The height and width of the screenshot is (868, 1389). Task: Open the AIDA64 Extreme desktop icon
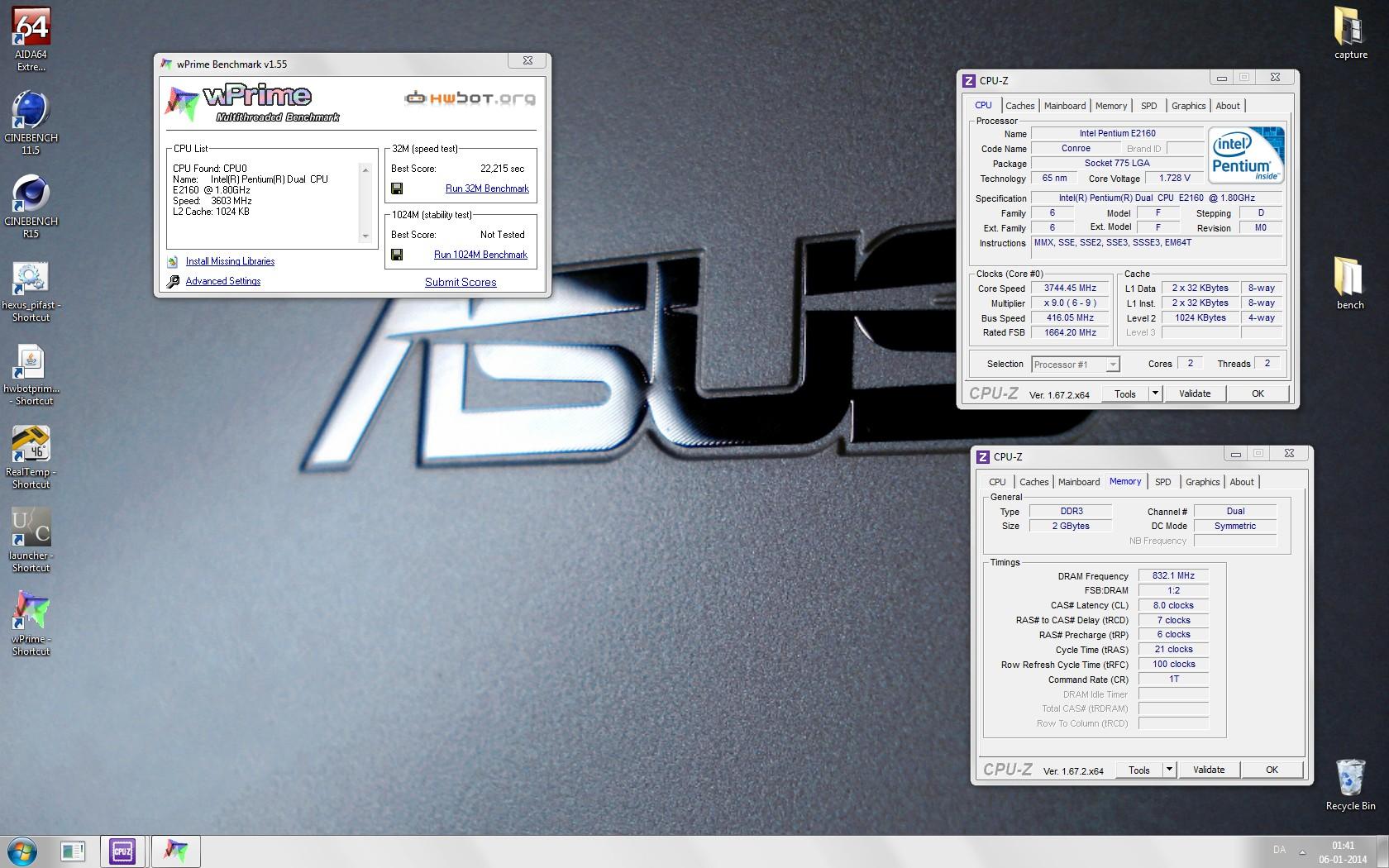(x=31, y=39)
